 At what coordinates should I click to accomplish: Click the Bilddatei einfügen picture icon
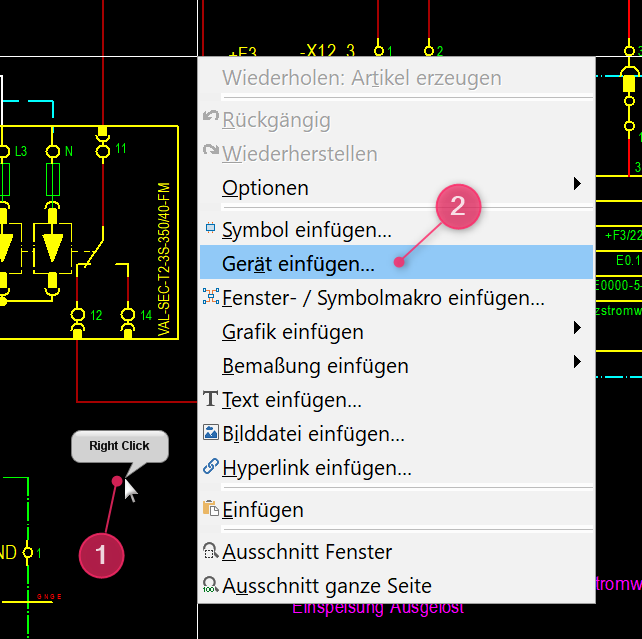pos(210,433)
